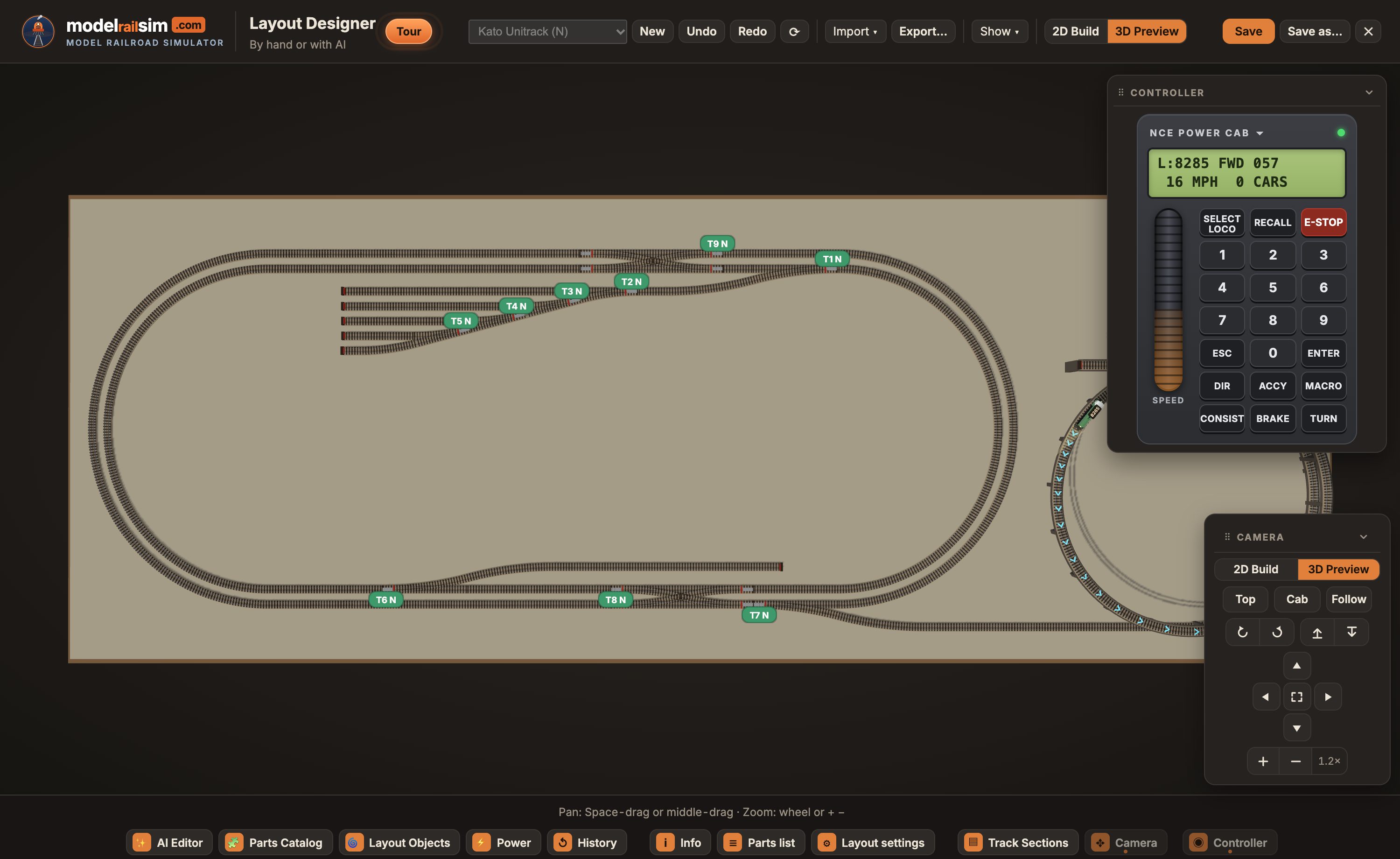Collapse the Camera panel with its chevron
1400x859 pixels.
click(x=1363, y=537)
